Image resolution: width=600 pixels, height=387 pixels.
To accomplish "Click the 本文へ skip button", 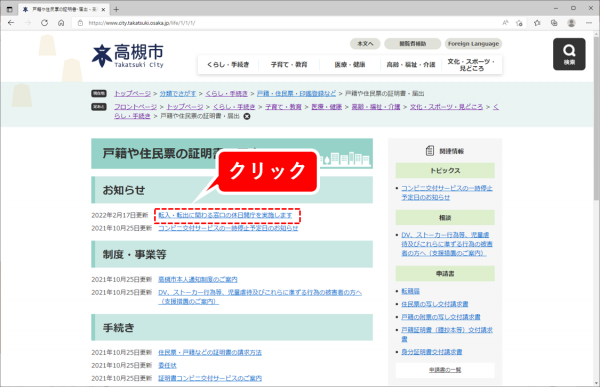I will click(x=365, y=44).
